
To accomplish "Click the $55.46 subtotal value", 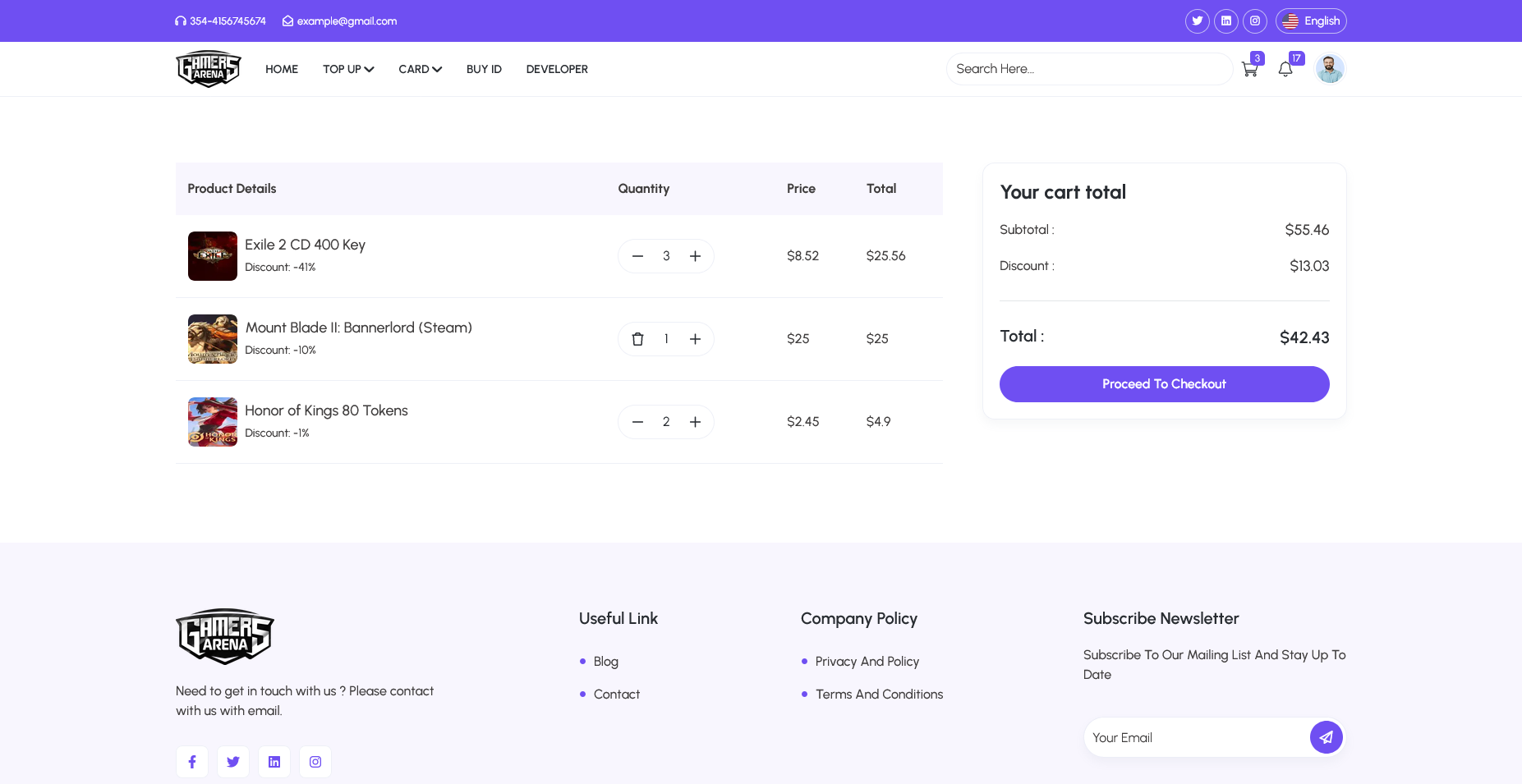I will click(x=1307, y=230).
